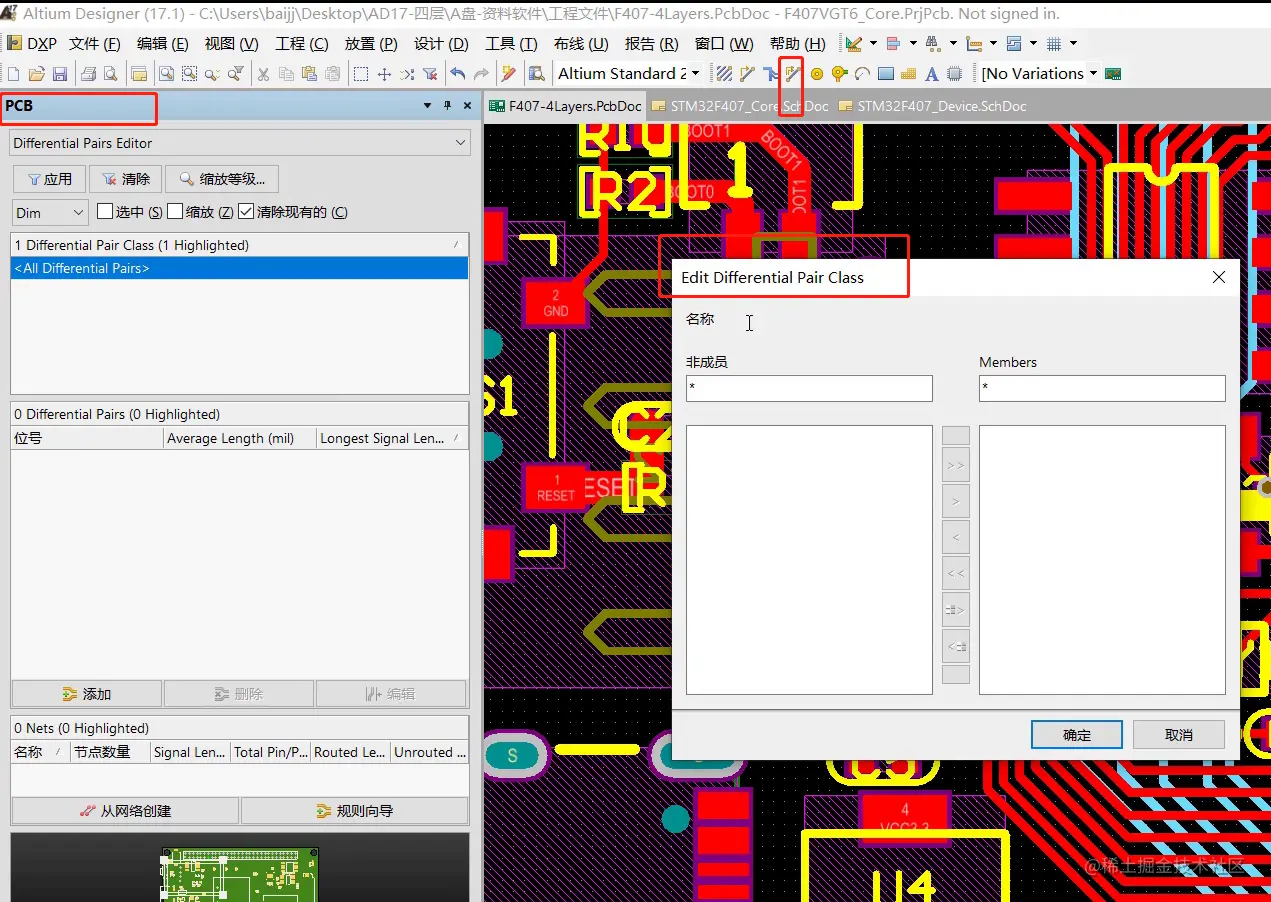Undo the last action

click(457, 74)
